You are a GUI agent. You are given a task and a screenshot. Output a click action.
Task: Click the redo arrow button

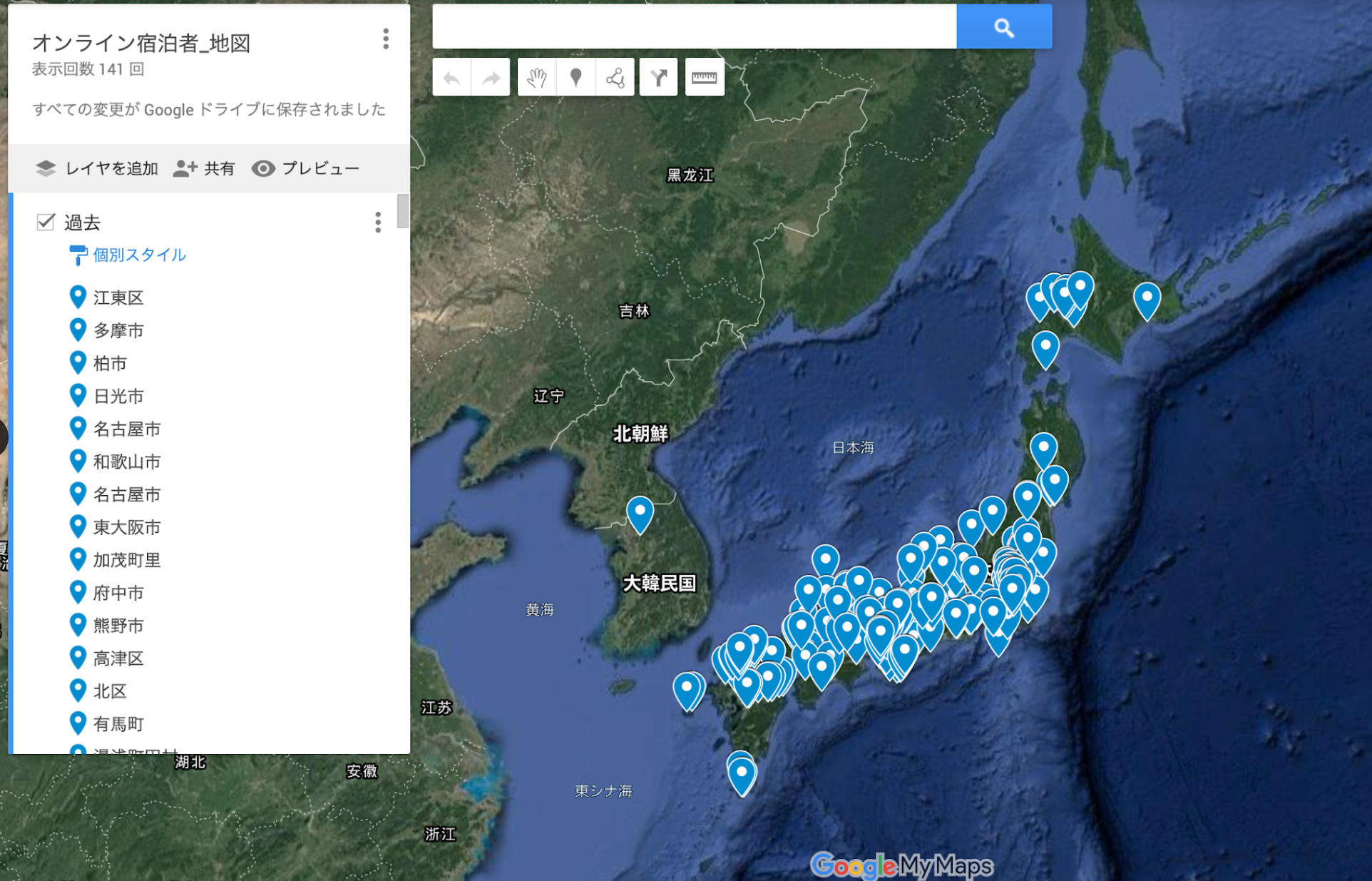point(491,78)
